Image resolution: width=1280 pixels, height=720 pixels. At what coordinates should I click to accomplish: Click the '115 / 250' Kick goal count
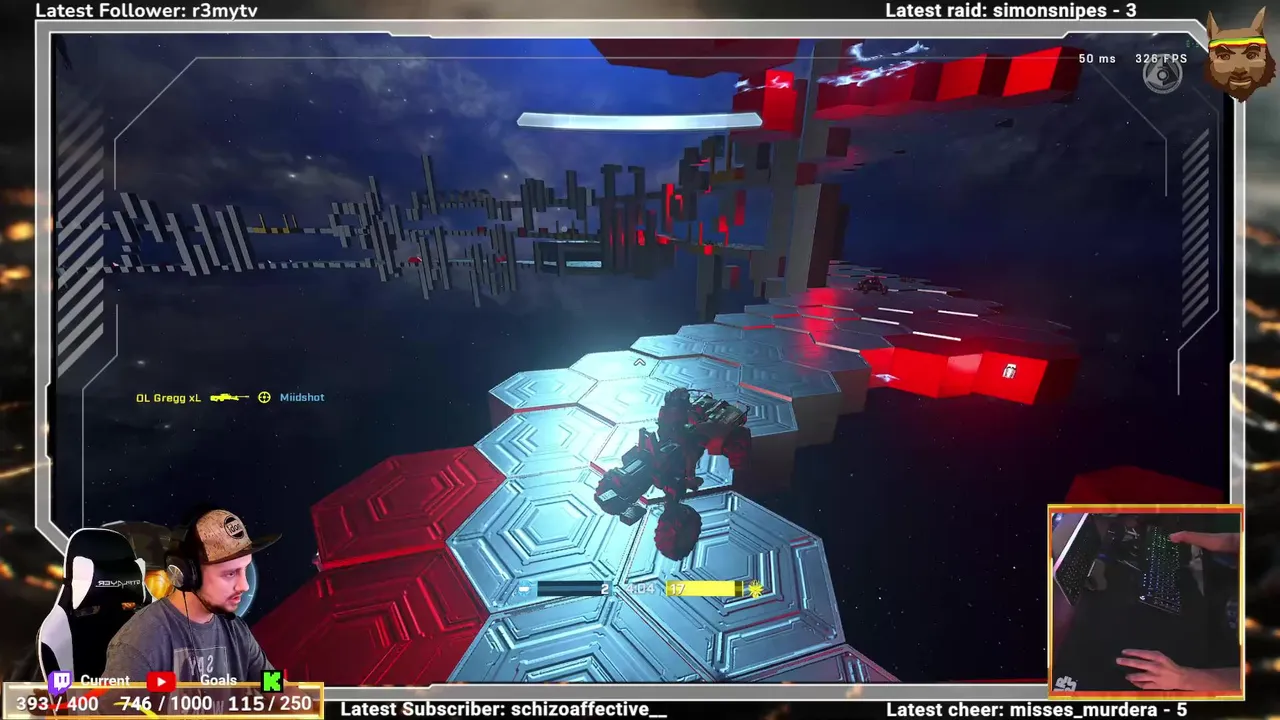pos(271,704)
